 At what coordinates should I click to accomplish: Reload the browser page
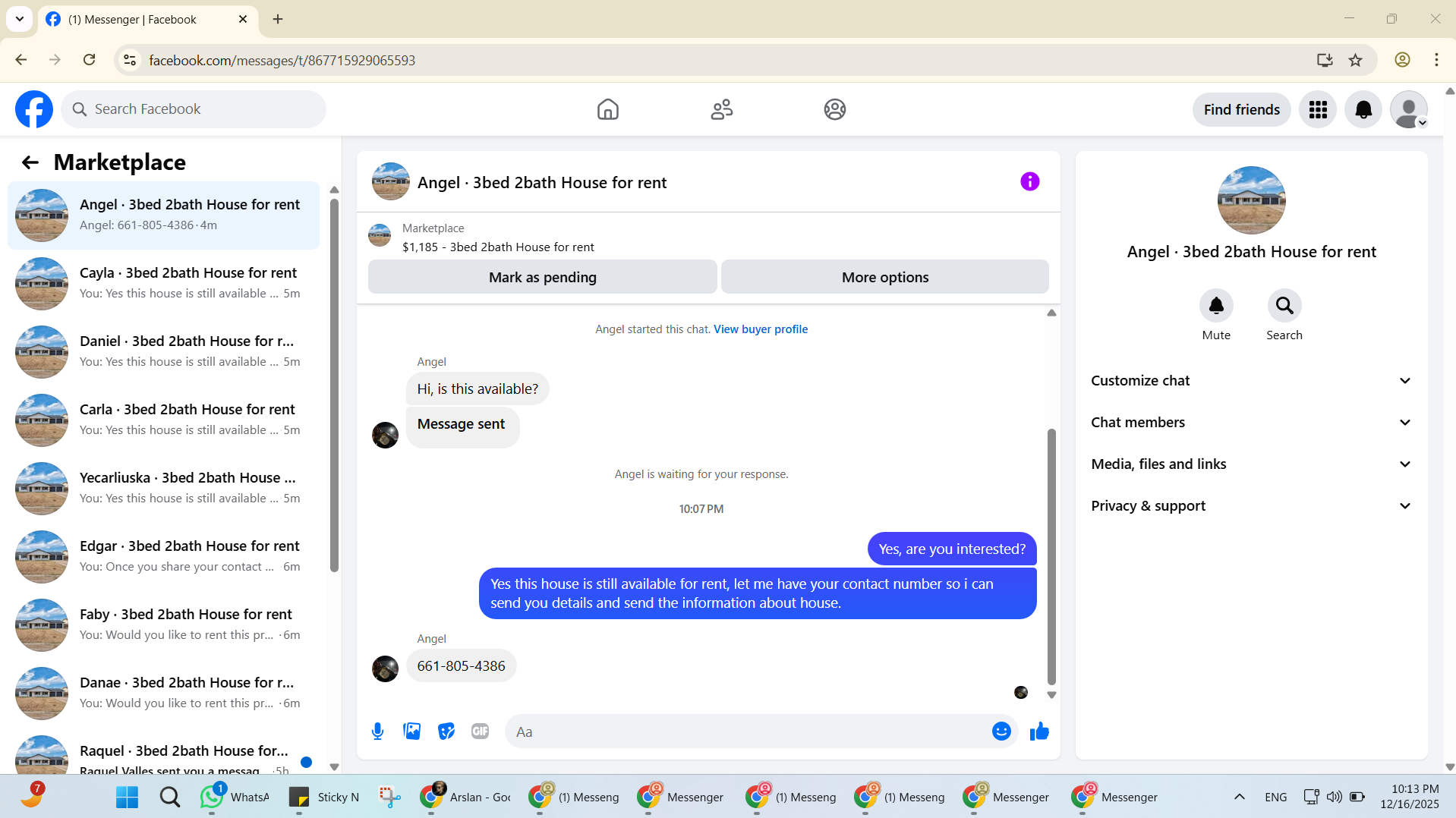click(90, 60)
